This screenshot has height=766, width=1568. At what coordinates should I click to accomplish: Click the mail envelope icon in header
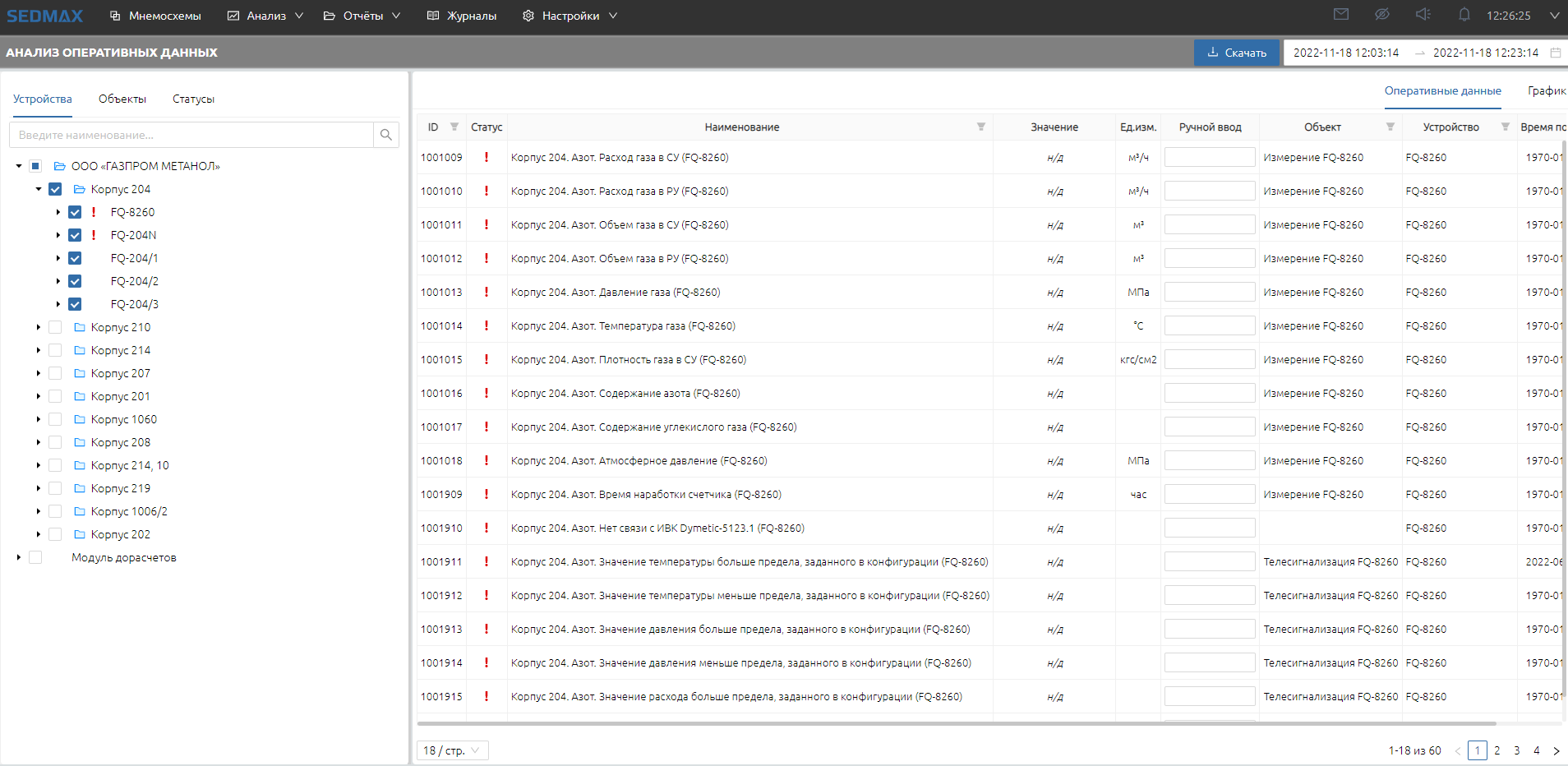(x=1341, y=15)
